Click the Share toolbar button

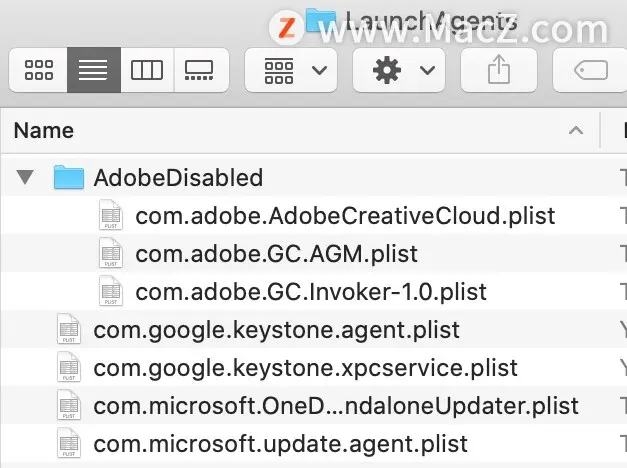point(499,70)
